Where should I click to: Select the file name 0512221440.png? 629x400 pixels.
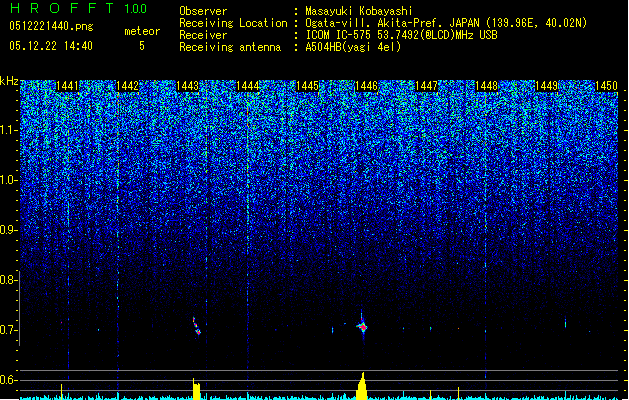[51, 26]
